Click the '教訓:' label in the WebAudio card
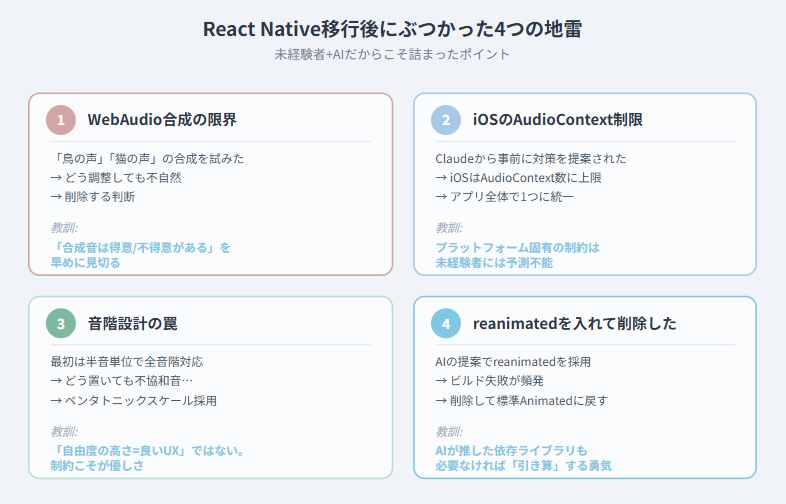Viewport: 786px width, 504px height. [64, 228]
